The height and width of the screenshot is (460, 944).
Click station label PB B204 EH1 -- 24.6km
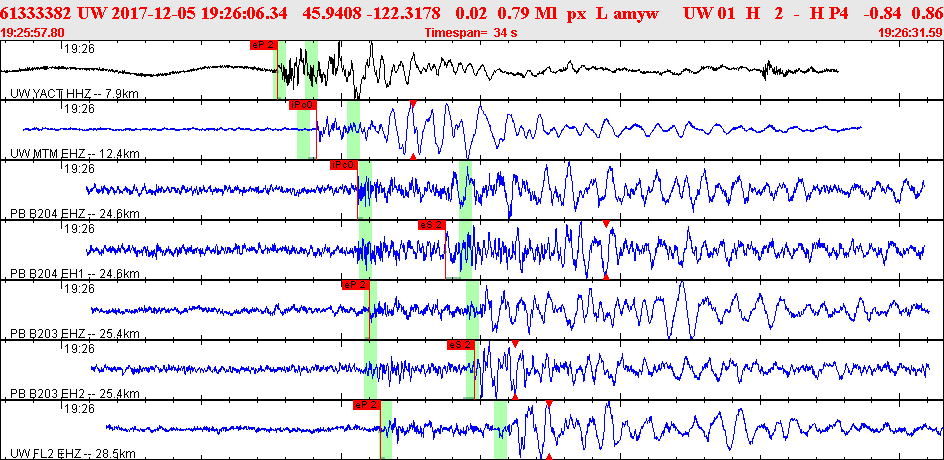75,274
